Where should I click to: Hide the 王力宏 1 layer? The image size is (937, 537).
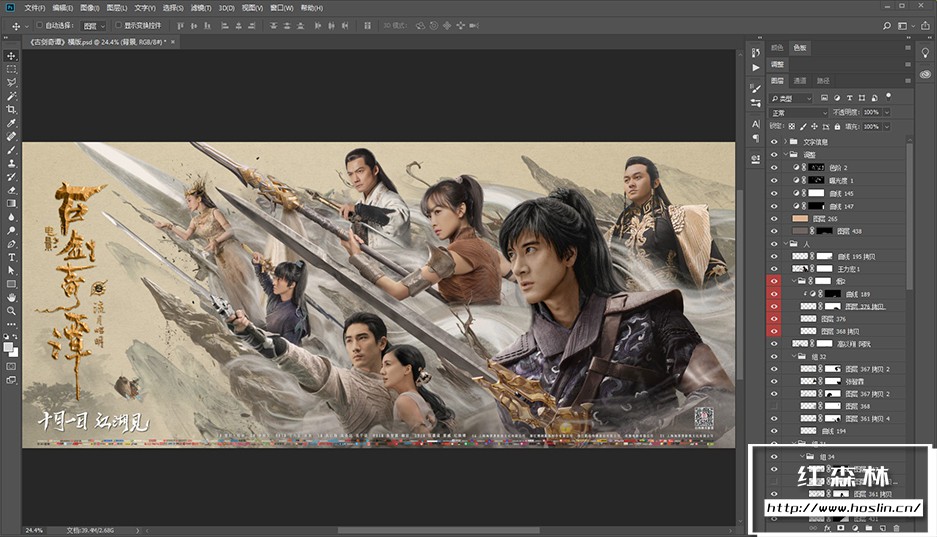pos(774,269)
